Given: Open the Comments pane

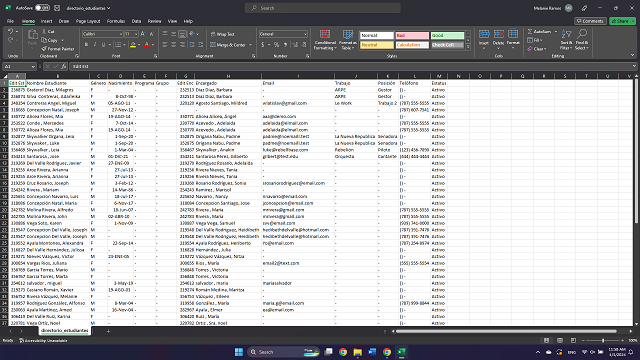Looking at the screenshot, I should click(590, 21).
